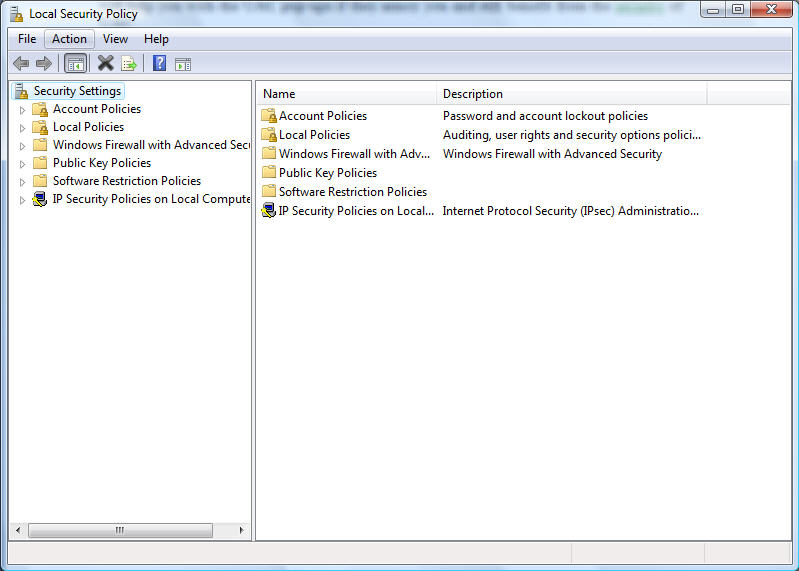Screen dimensions: 799x571
Task: Click the Forward arrow toolbar icon
Action: 44,64
